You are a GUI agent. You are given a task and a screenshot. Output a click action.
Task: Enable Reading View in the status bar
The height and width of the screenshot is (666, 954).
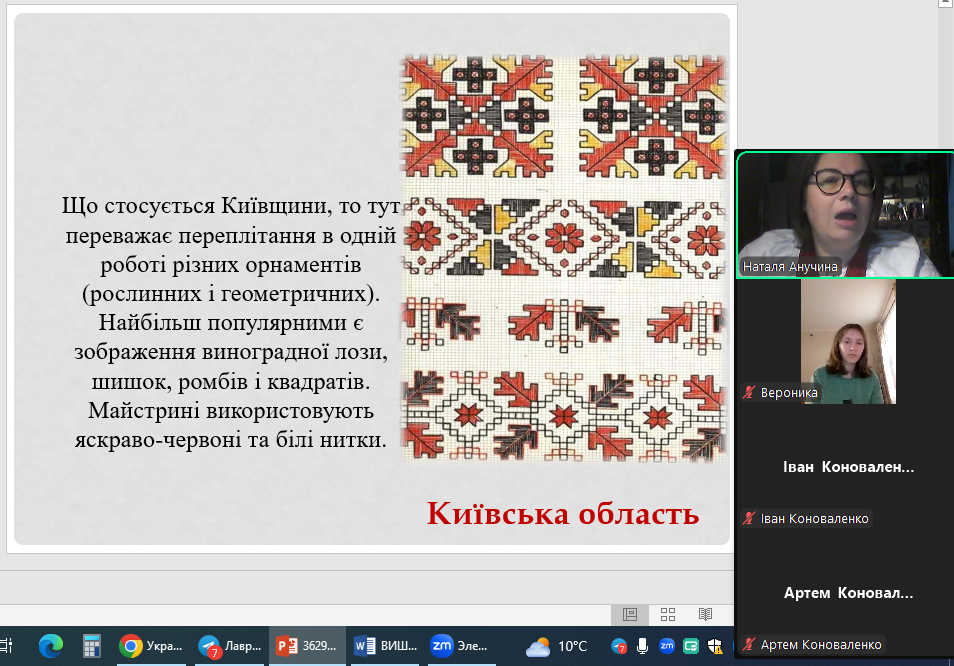pyautogui.click(x=705, y=614)
